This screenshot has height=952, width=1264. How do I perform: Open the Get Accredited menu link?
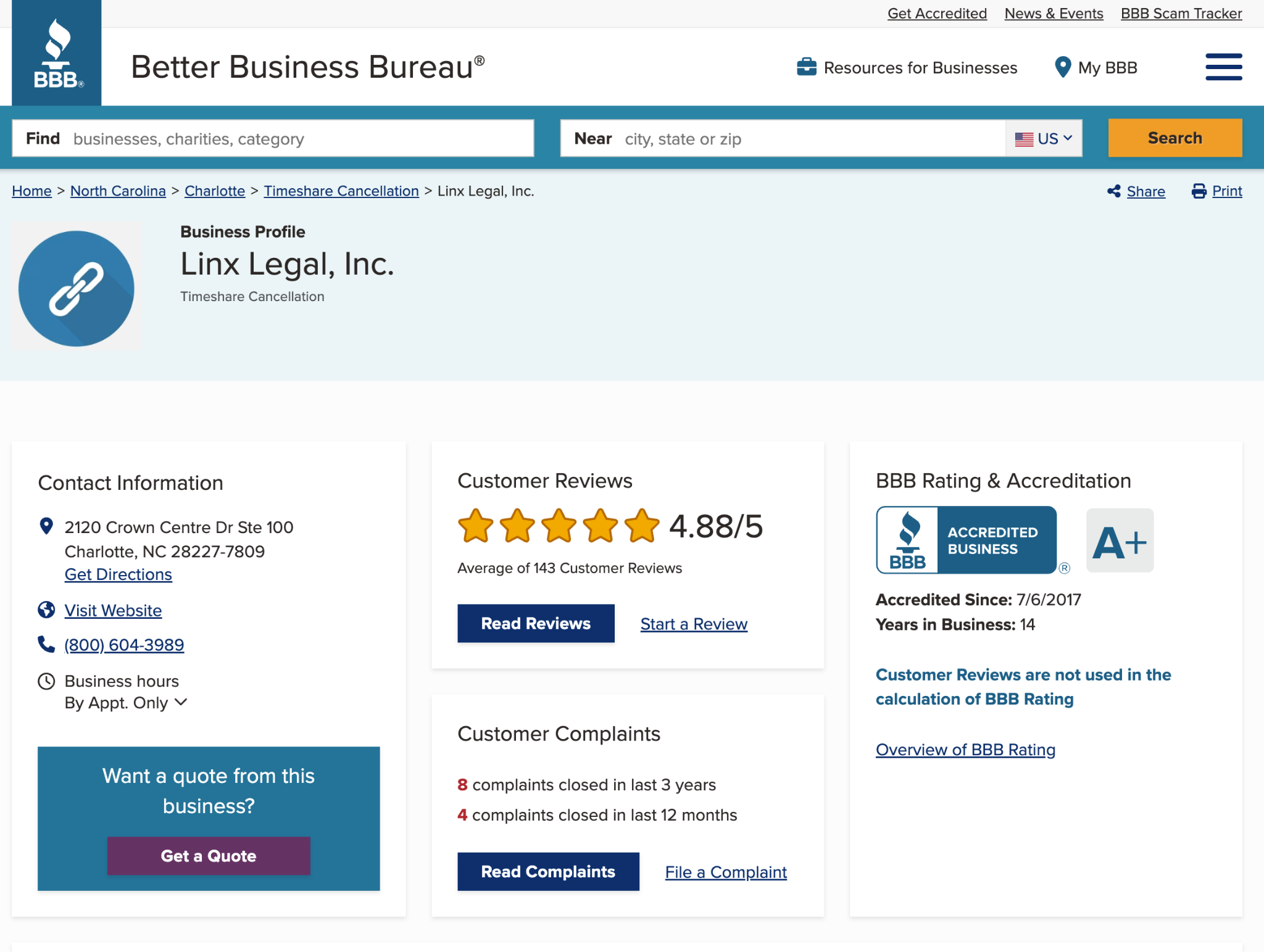pyautogui.click(x=937, y=14)
